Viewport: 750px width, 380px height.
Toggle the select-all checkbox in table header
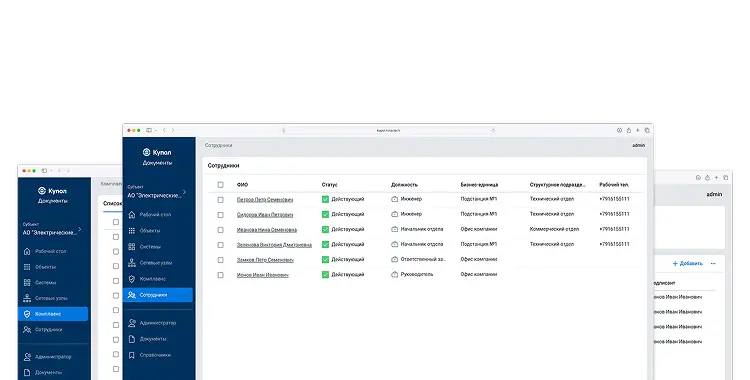(x=221, y=185)
